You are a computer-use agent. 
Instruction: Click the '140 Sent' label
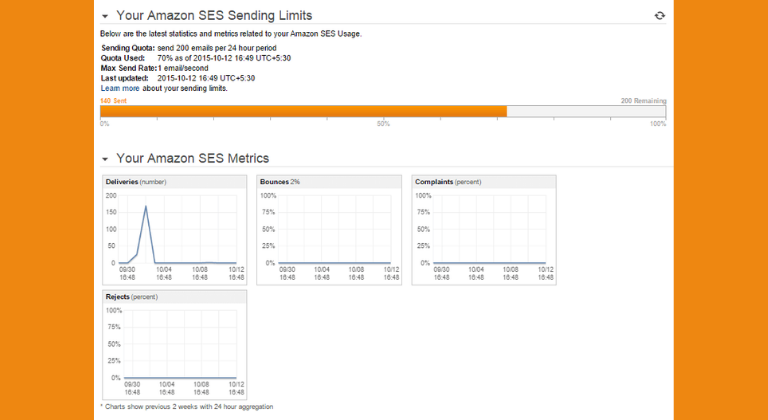pos(112,101)
